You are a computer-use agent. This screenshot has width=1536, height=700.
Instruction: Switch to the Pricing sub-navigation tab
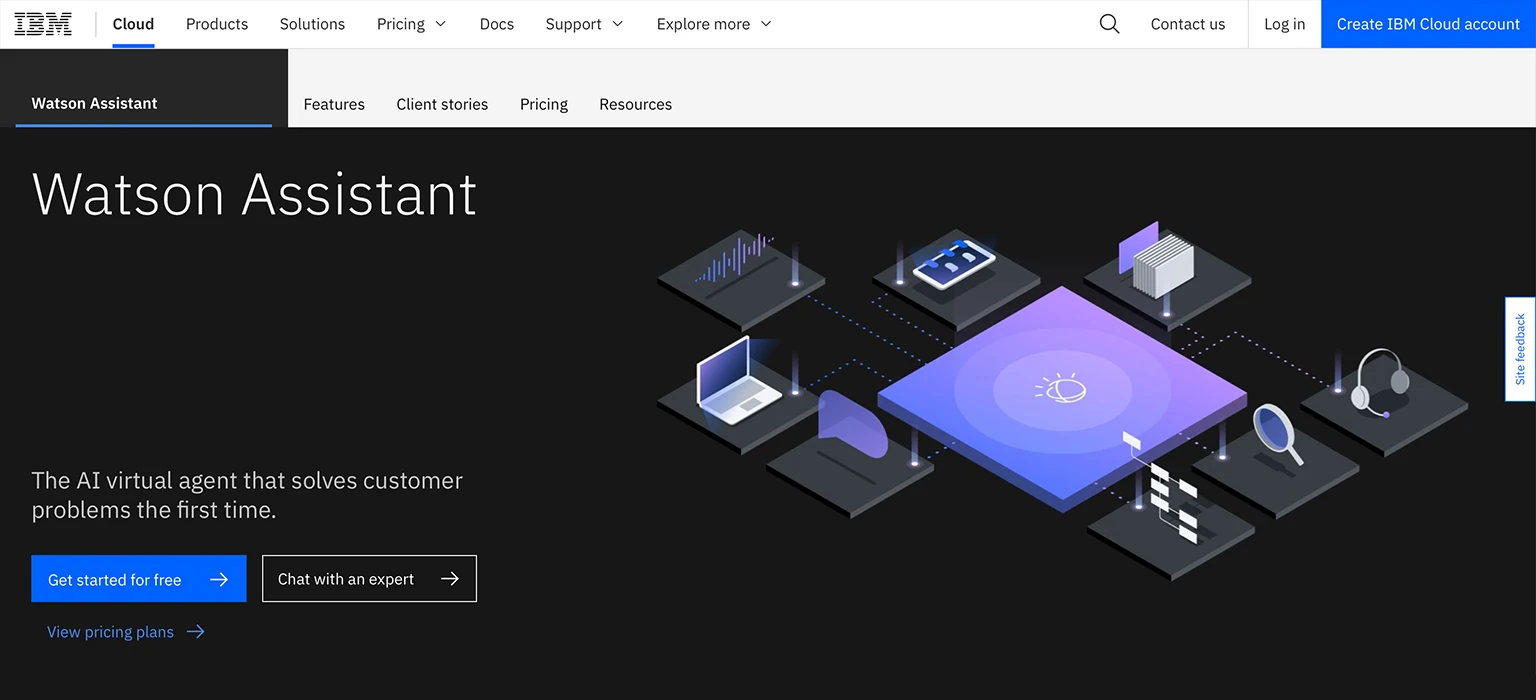coord(544,104)
